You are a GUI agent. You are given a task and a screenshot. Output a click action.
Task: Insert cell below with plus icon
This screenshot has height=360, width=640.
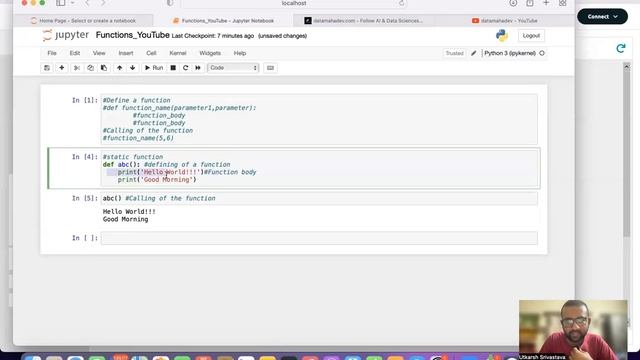click(62, 68)
